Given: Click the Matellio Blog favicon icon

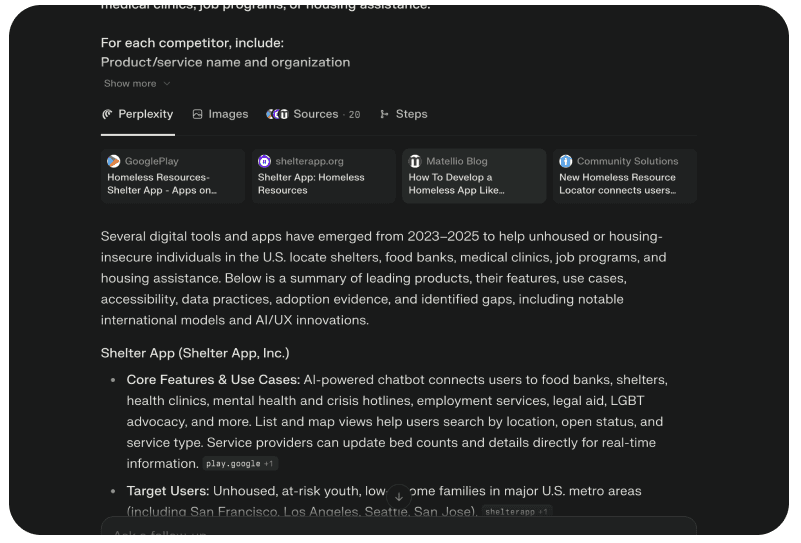Looking at the screenshot, I should [415, 161].
